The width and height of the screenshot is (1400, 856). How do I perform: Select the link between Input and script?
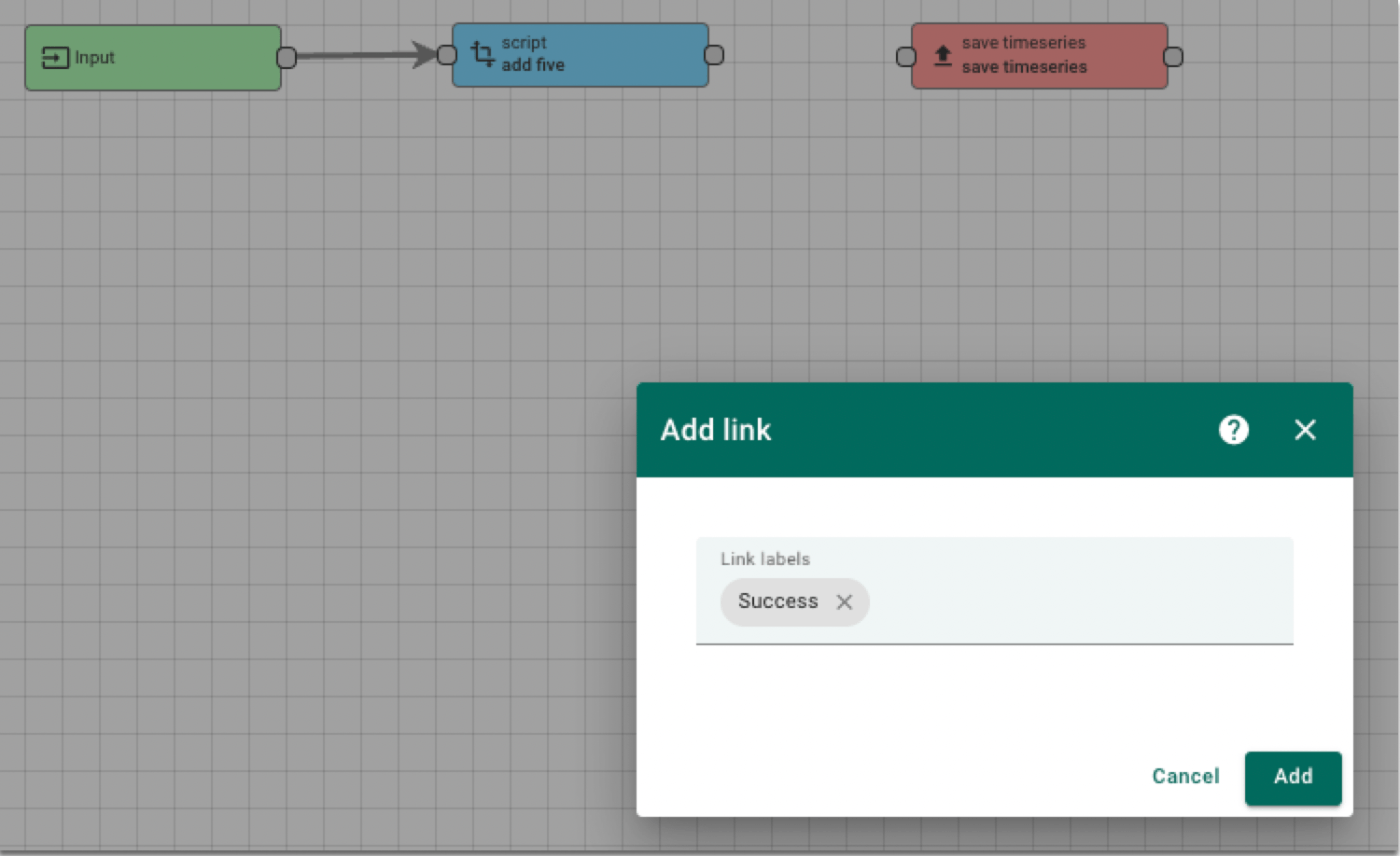[x=365, y=56]
